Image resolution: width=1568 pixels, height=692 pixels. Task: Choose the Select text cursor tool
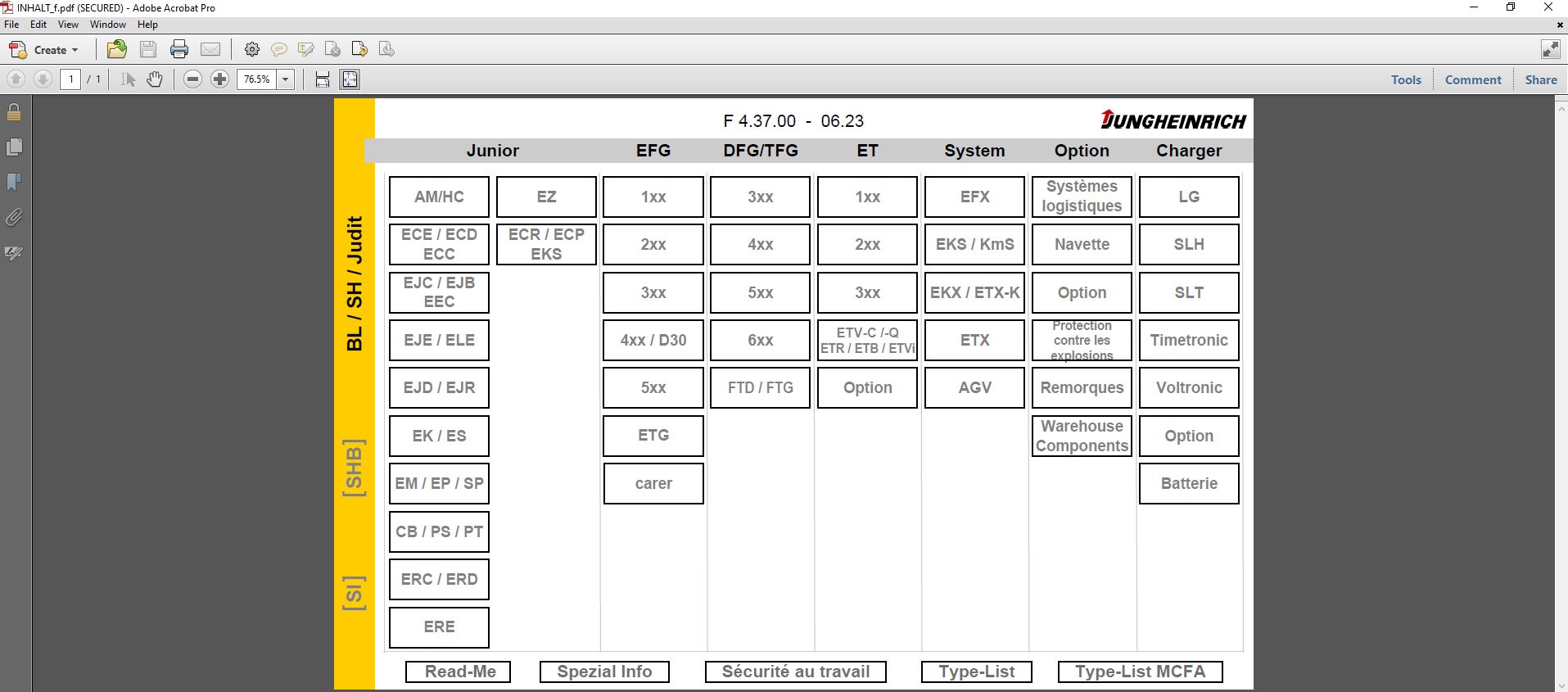[128, 79]
